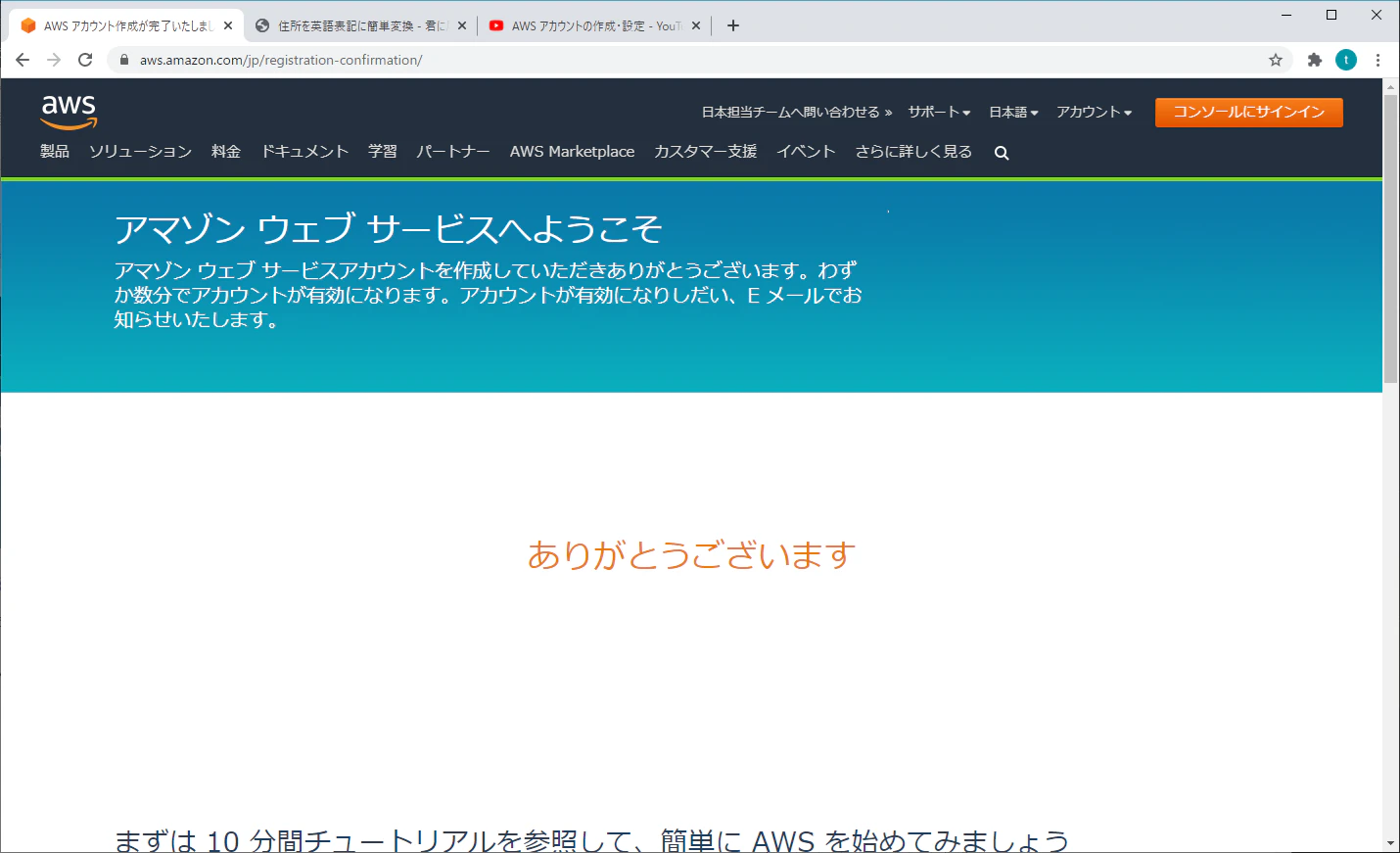Click scrollbar down arrow
The height and width of the screenshot is (853, 1400).
pyautogui.click(x=1390, y=843)
